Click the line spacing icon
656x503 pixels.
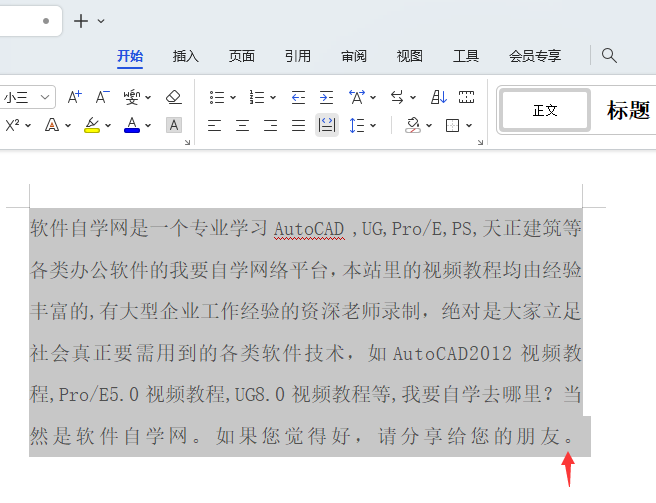(x=357, y=125)
